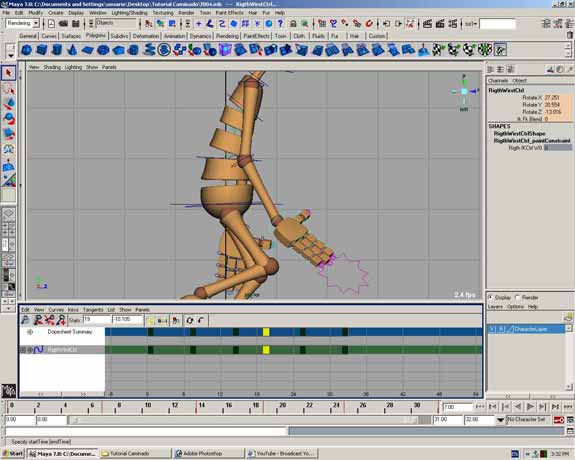
Task: Pick the Universal Manipulator tool
Action: [9, 149]
